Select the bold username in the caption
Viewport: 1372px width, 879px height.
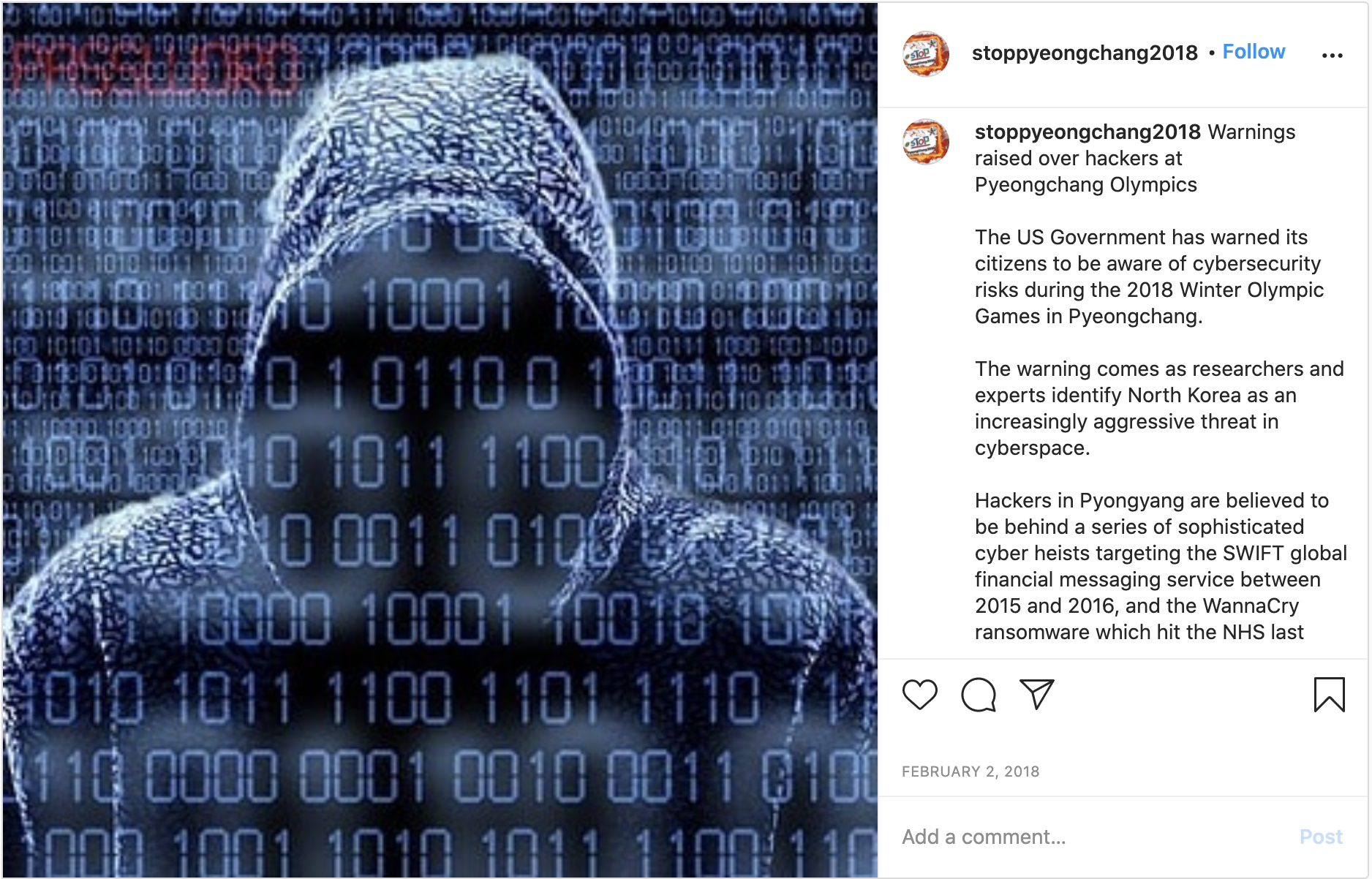(1088, 132)
